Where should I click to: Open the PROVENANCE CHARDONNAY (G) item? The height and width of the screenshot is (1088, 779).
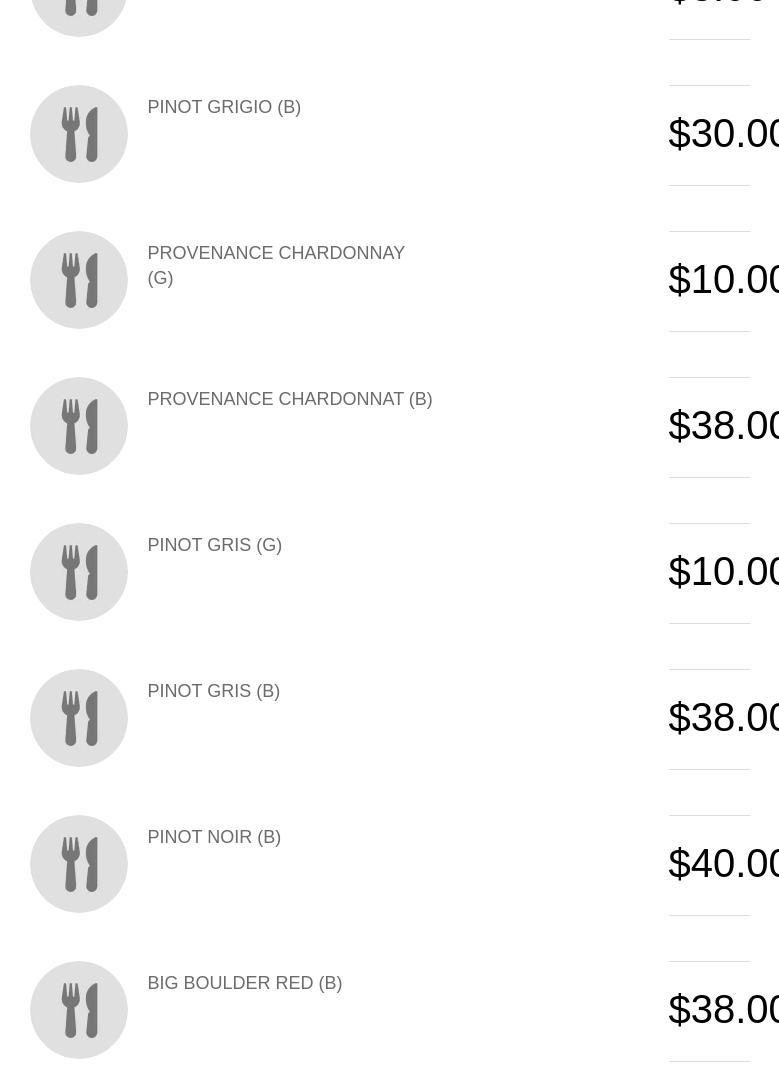coord(276,265)
